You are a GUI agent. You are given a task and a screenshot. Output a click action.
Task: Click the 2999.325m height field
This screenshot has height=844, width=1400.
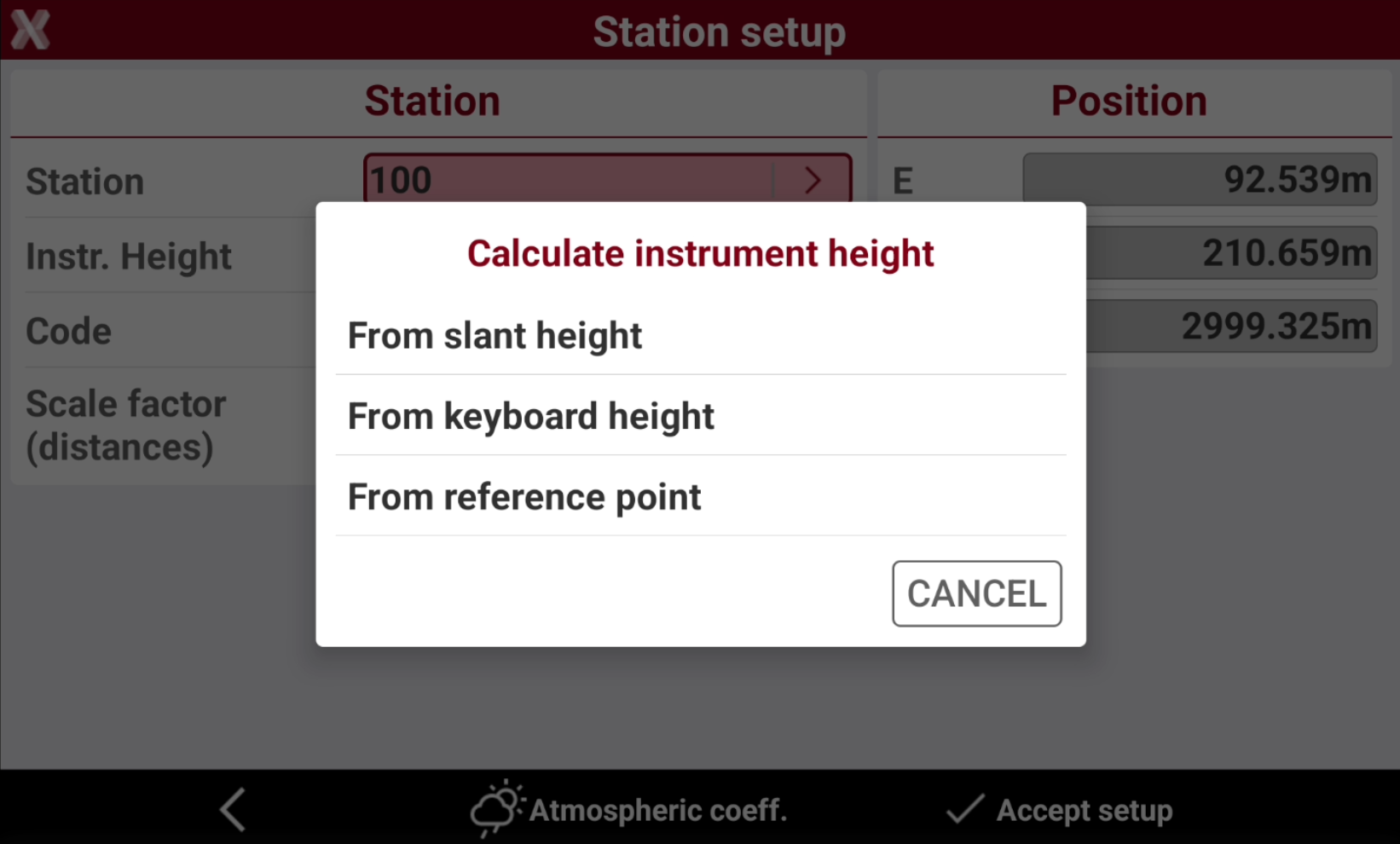1231,326
